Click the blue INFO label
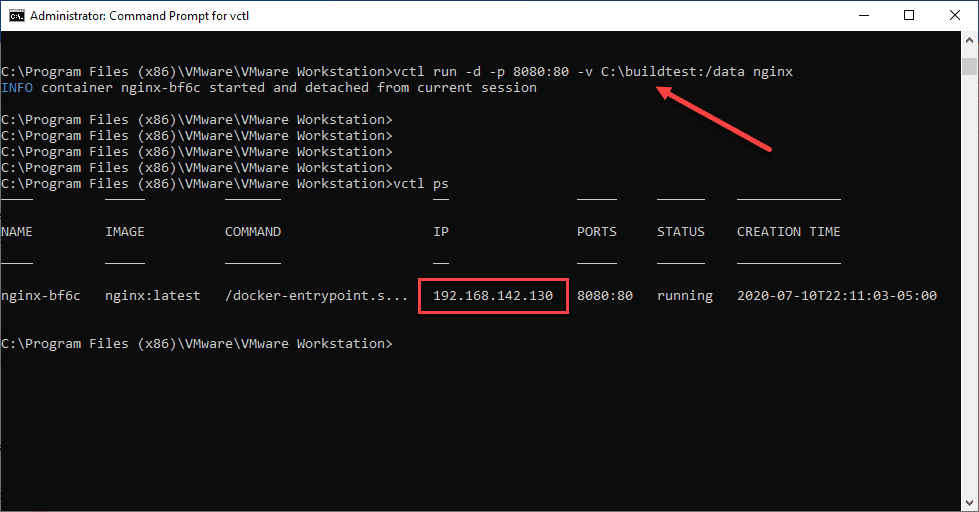Screen dimensions: 979x512 (17, 88)
